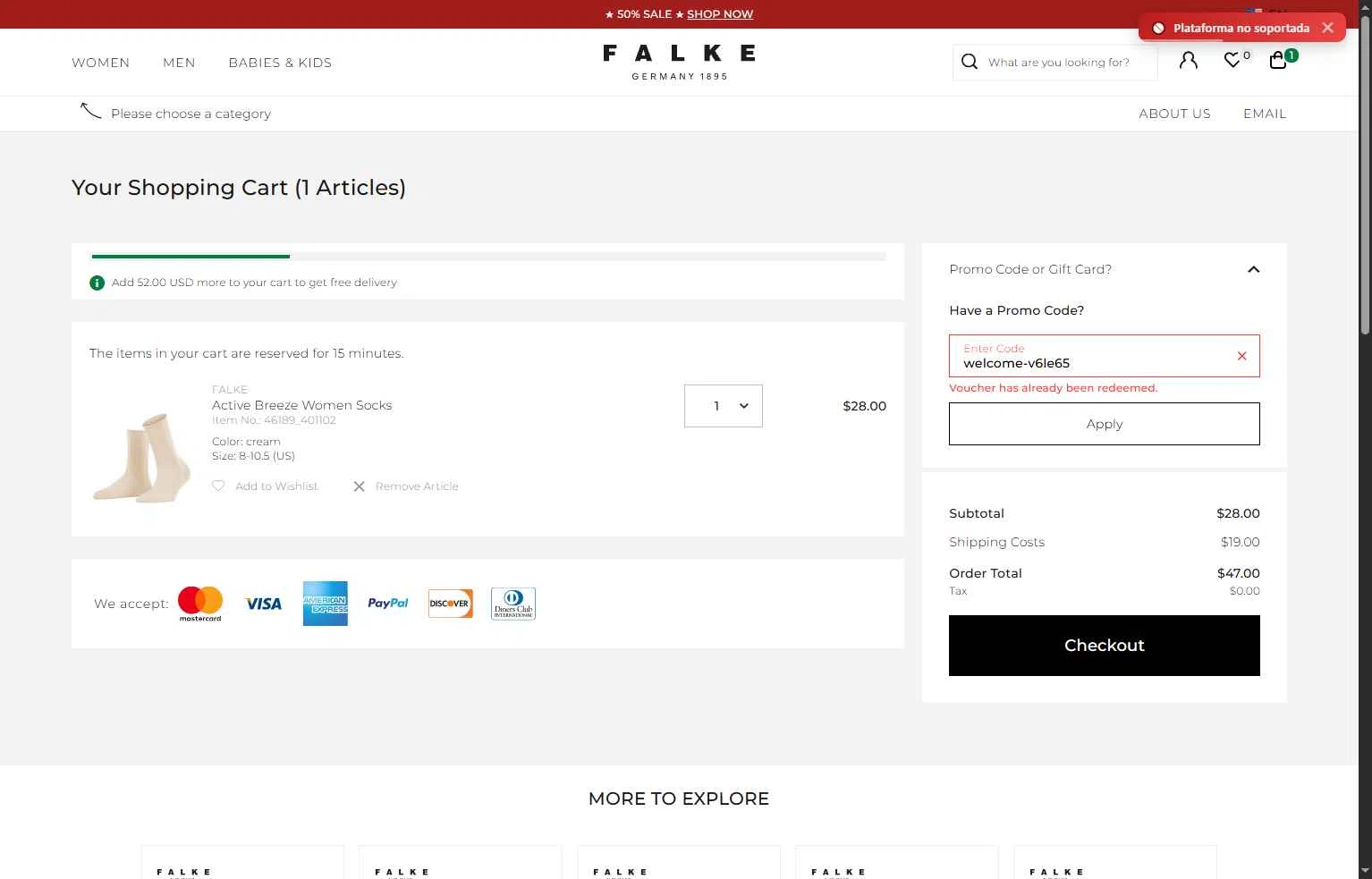Image resolution: width=1372 pixels, height=879 pixels.
Task: Close the Plataforma no soportada notification
Action: pos(1327,28)
